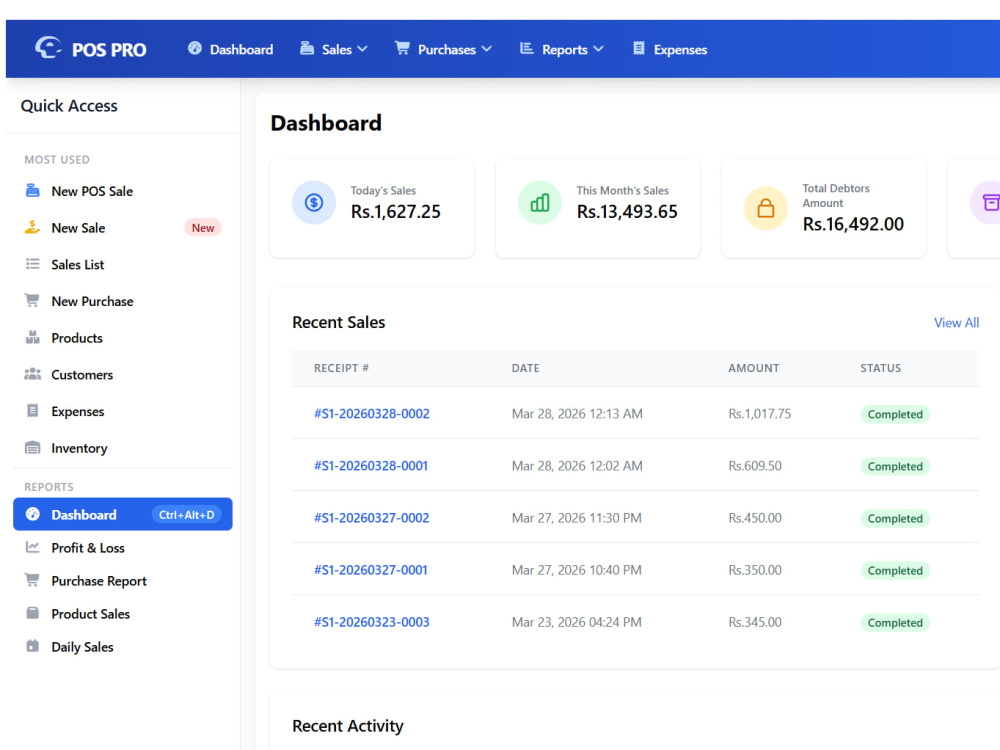This screenshot has height=750, width=1000.
Task: Open receipt #S1-20260328-0002
Action: click(372, 413)
